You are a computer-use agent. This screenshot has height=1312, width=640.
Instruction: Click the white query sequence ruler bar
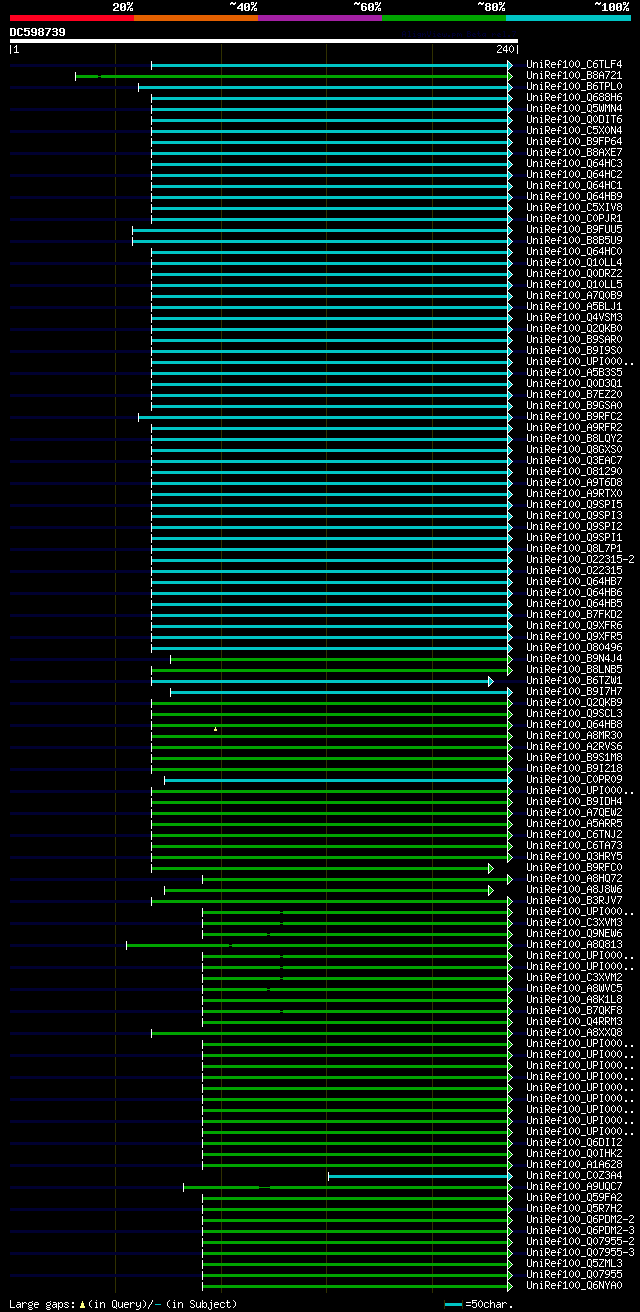[264, 41]
